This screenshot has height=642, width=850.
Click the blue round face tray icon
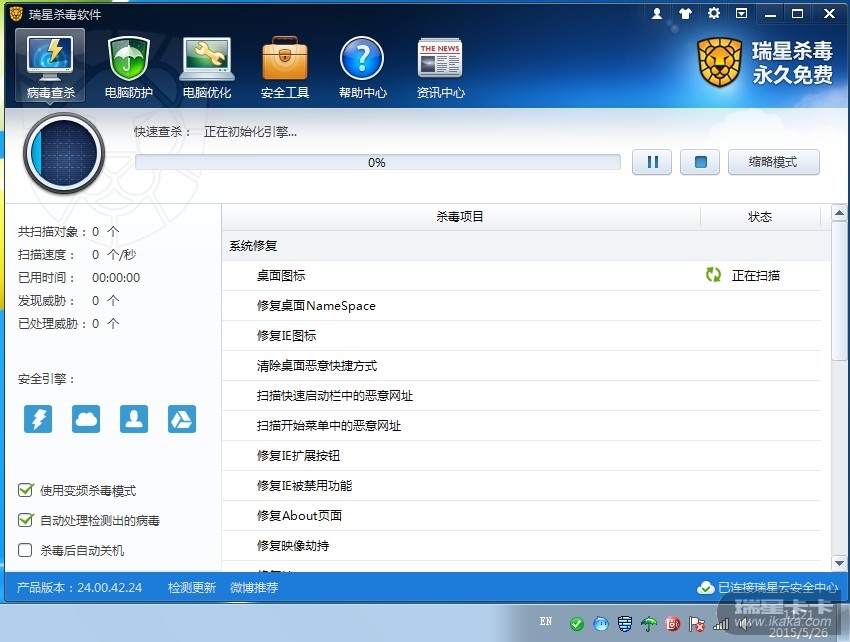[601, 625]
